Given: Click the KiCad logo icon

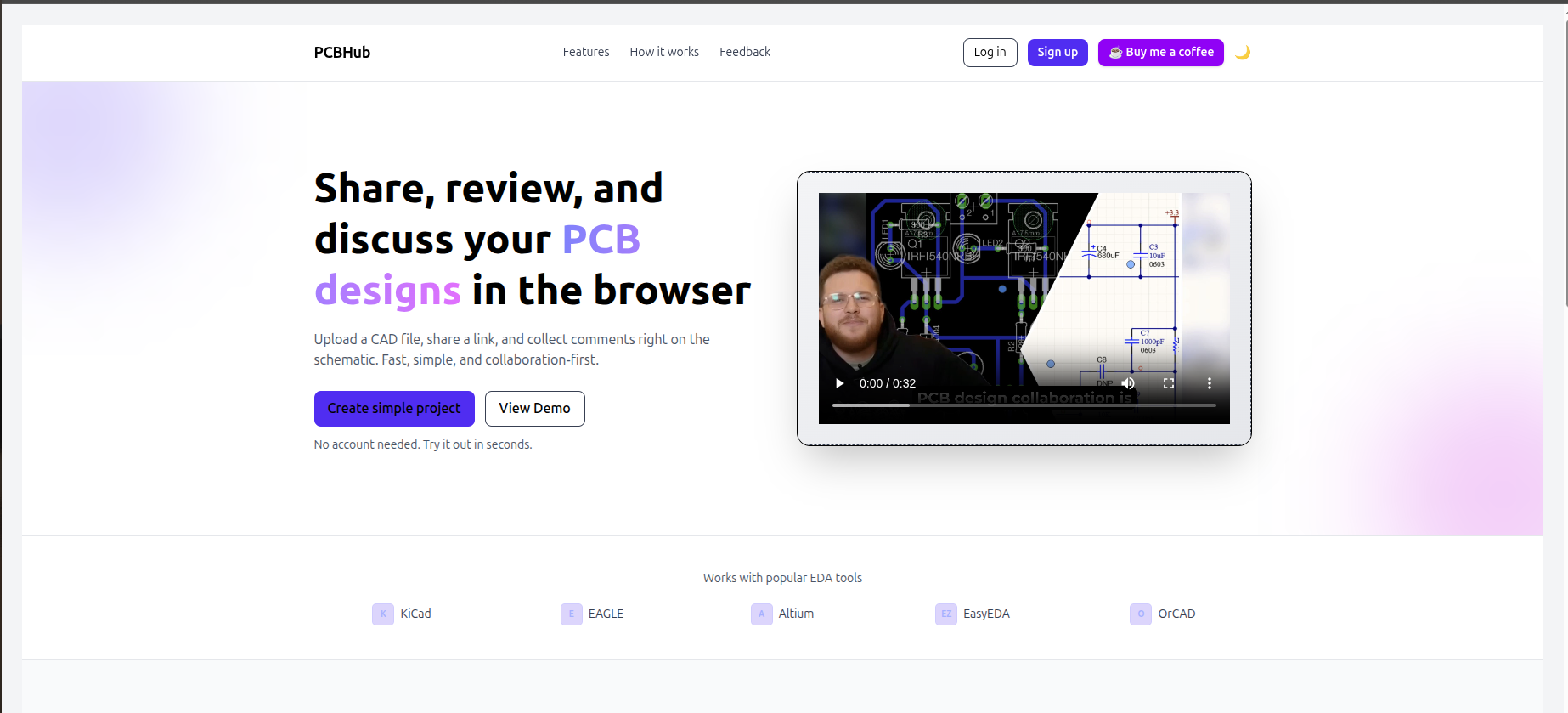Looking at the screenshot, I should [383, 614].
